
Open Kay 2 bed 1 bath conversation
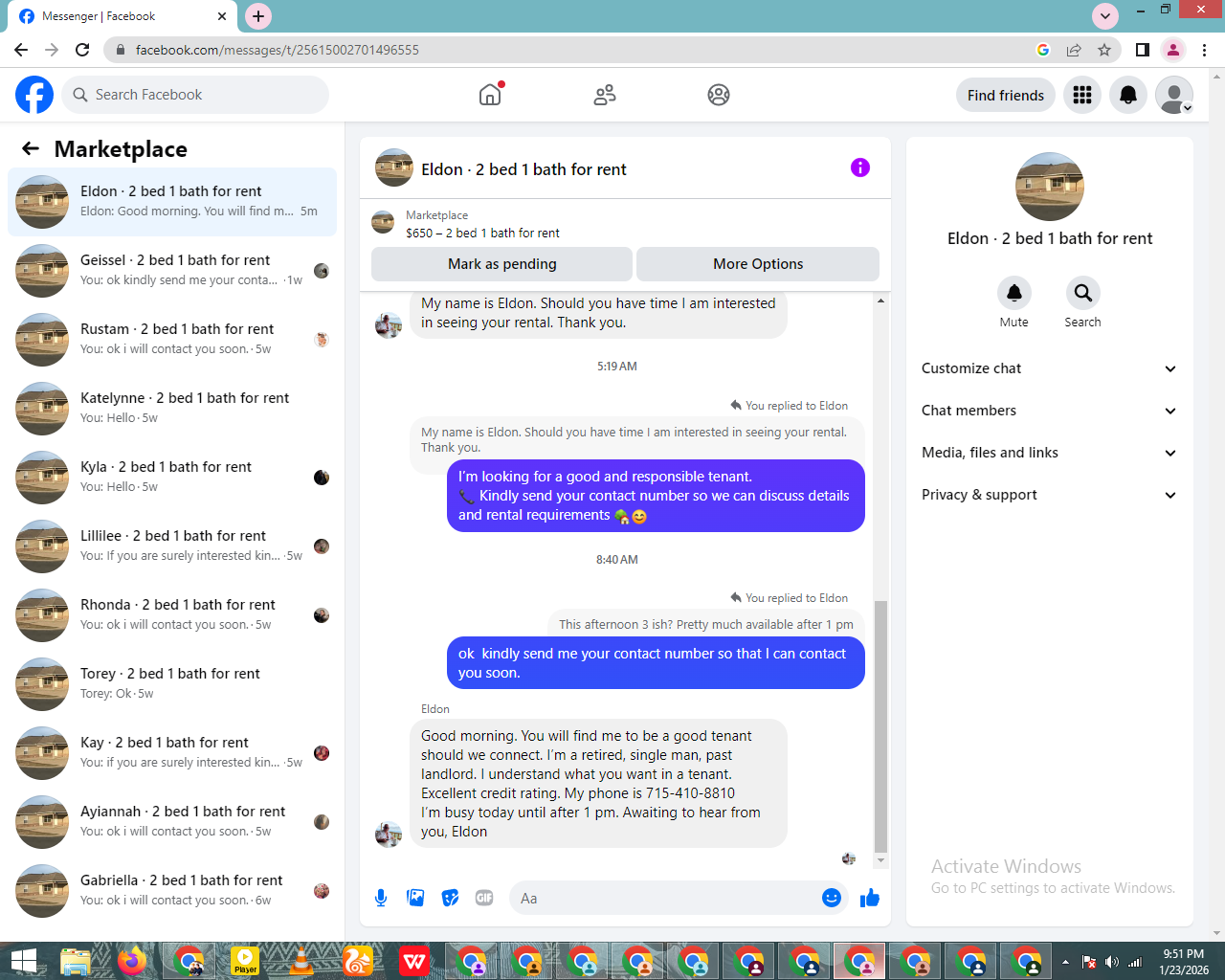pyautogui.click(x=172, y=753)
